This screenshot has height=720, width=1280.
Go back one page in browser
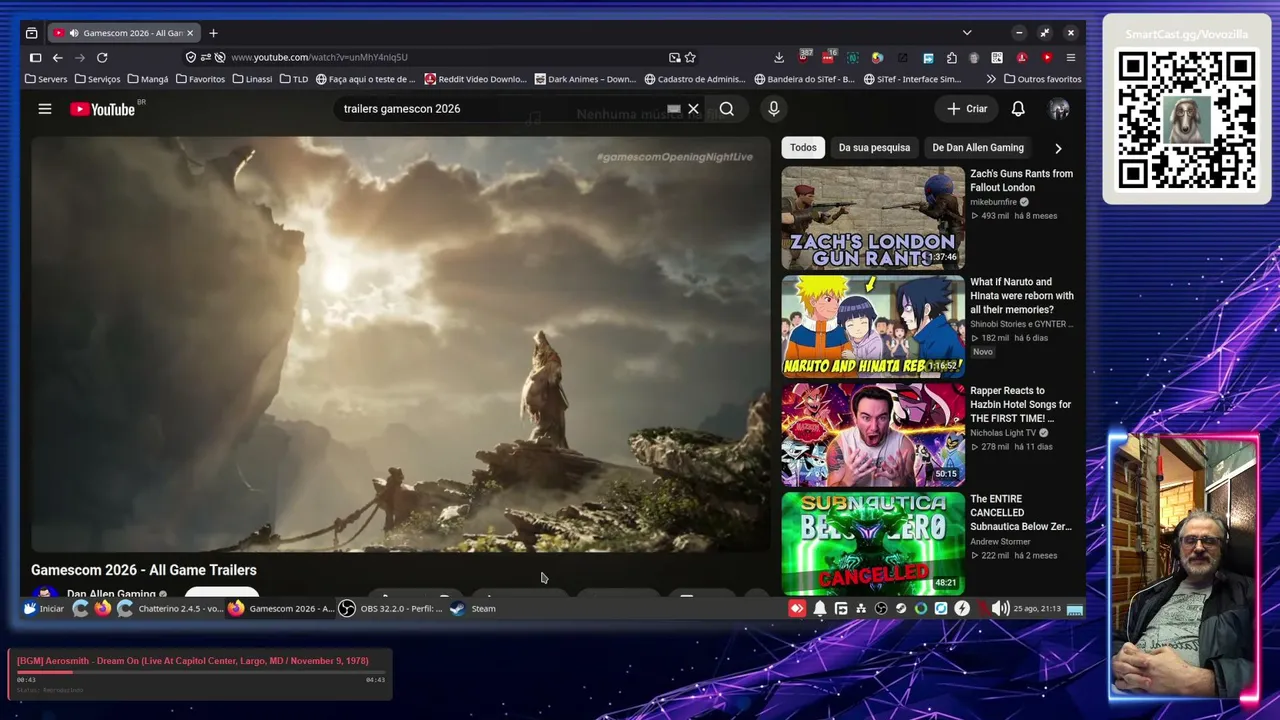click(x=58, y=57)
